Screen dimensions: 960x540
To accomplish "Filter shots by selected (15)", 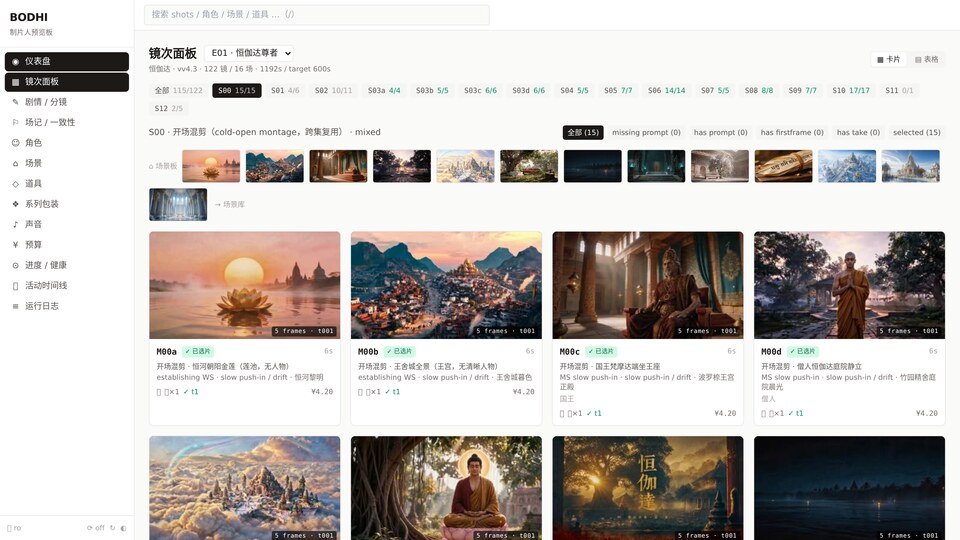I will coord(917,132).
